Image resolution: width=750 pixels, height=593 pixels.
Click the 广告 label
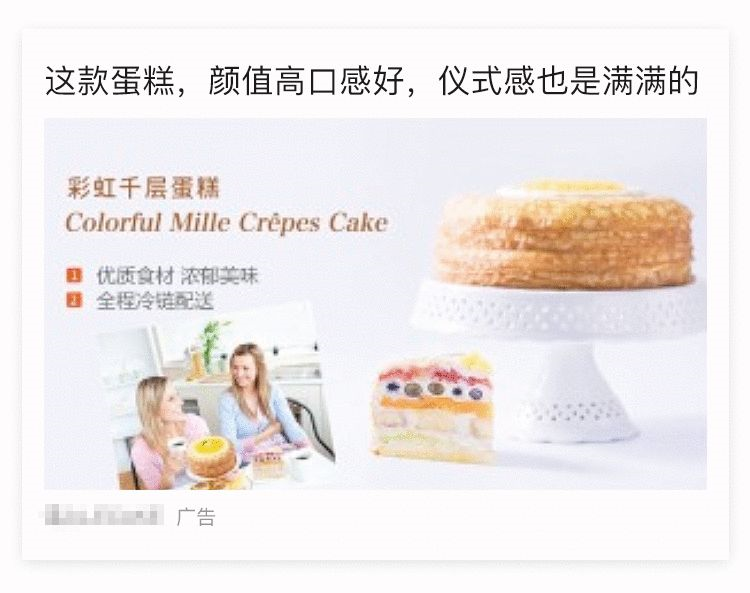point(196,517)
